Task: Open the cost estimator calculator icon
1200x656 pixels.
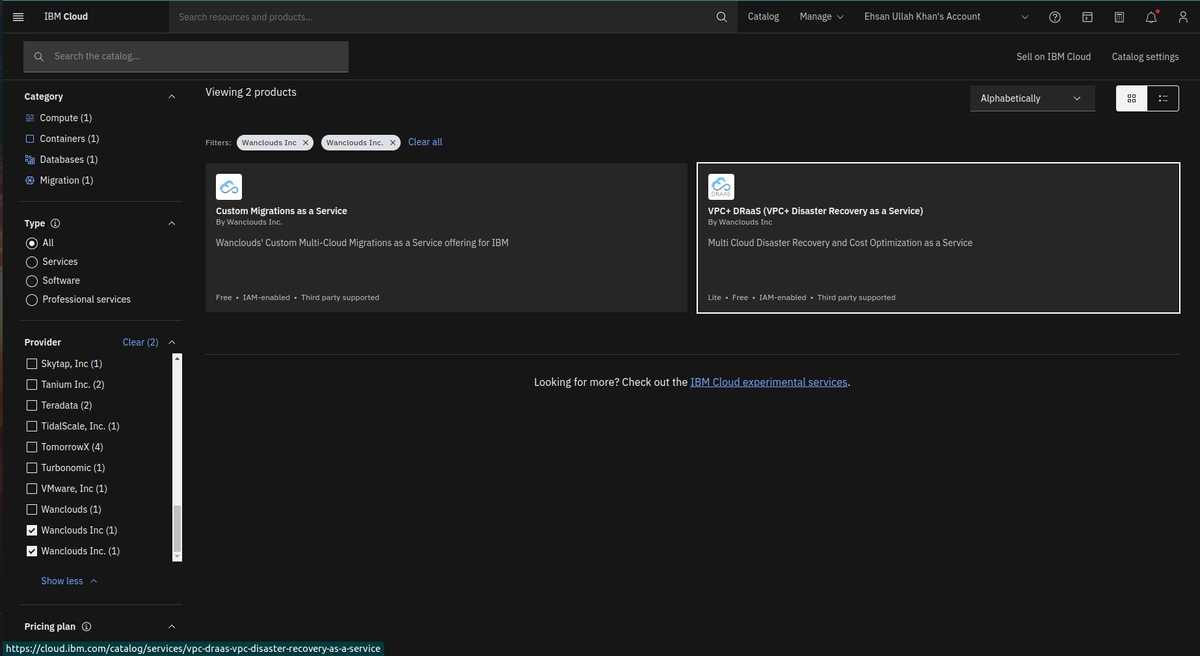Action: pos(1119,17)
